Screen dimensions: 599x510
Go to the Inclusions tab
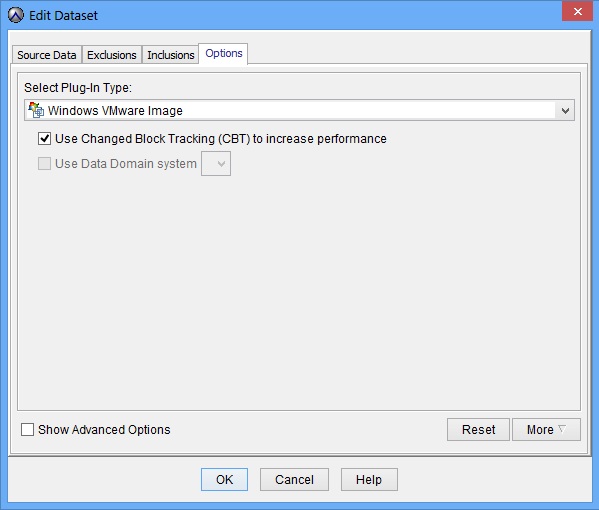[170, 55]
